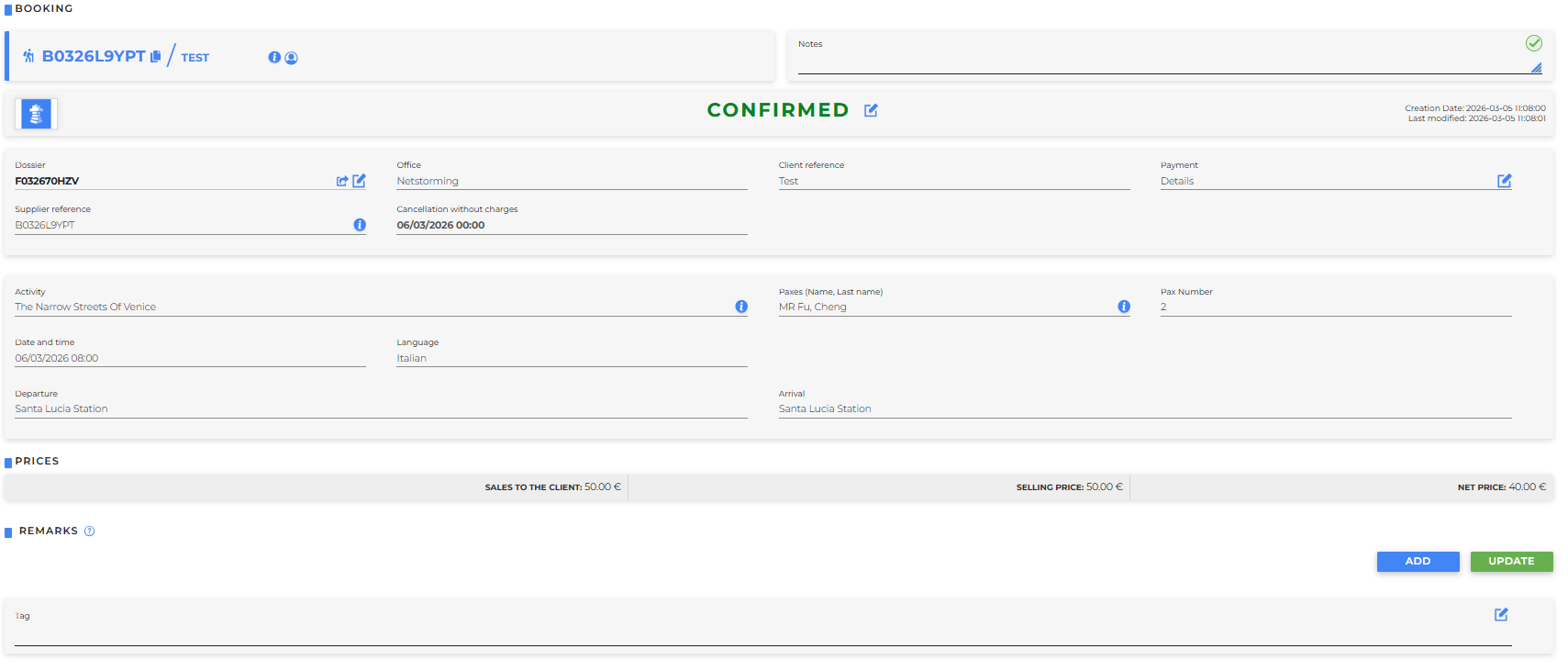Viewport: 1568px width, 671px height.
Task: Click the Payment Details text
Action: [1177, 182]
